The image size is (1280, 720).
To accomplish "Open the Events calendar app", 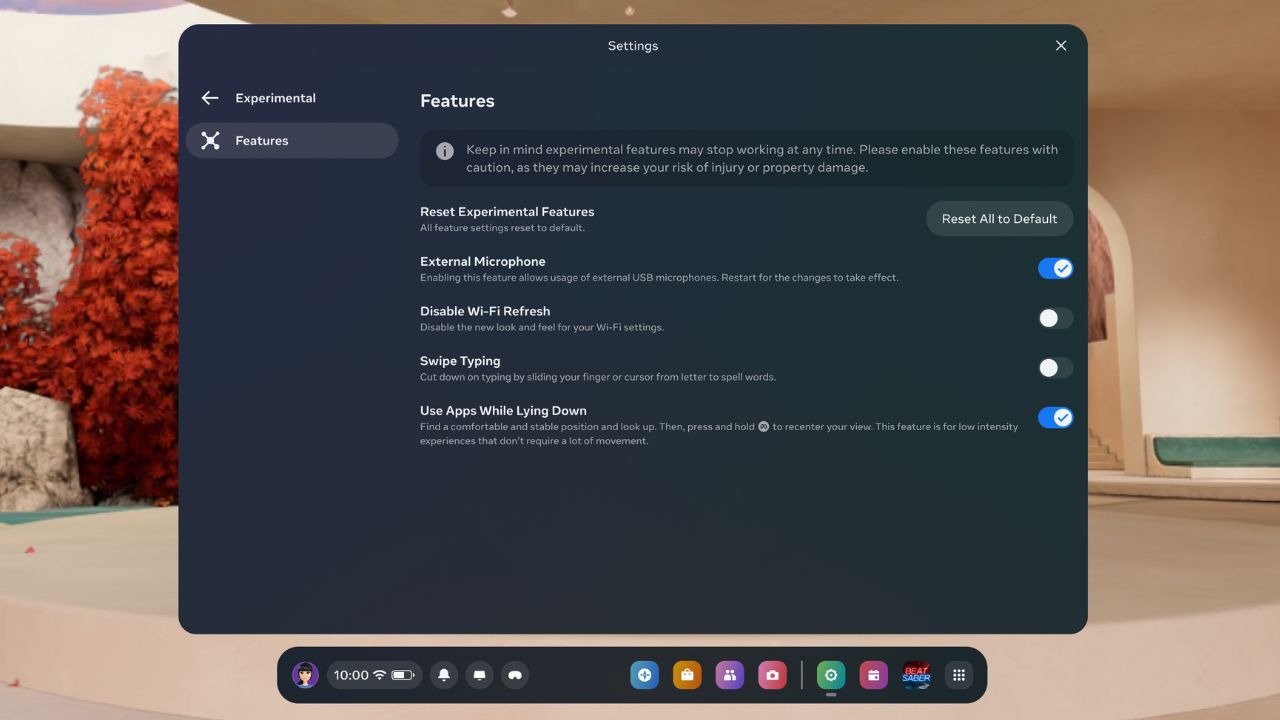I will pyautogui.click(x=873, y=675).
